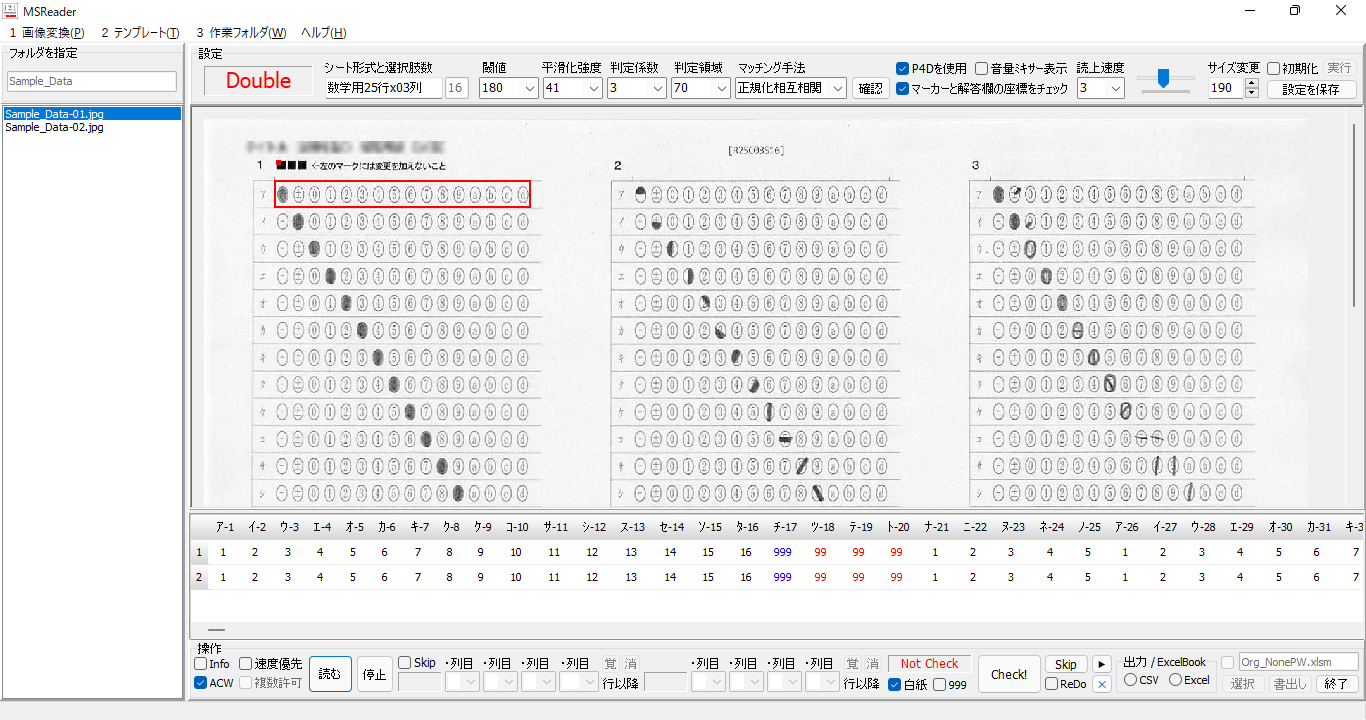Enable the 音量ミキサー表示 checkbox

pos(982,69)
